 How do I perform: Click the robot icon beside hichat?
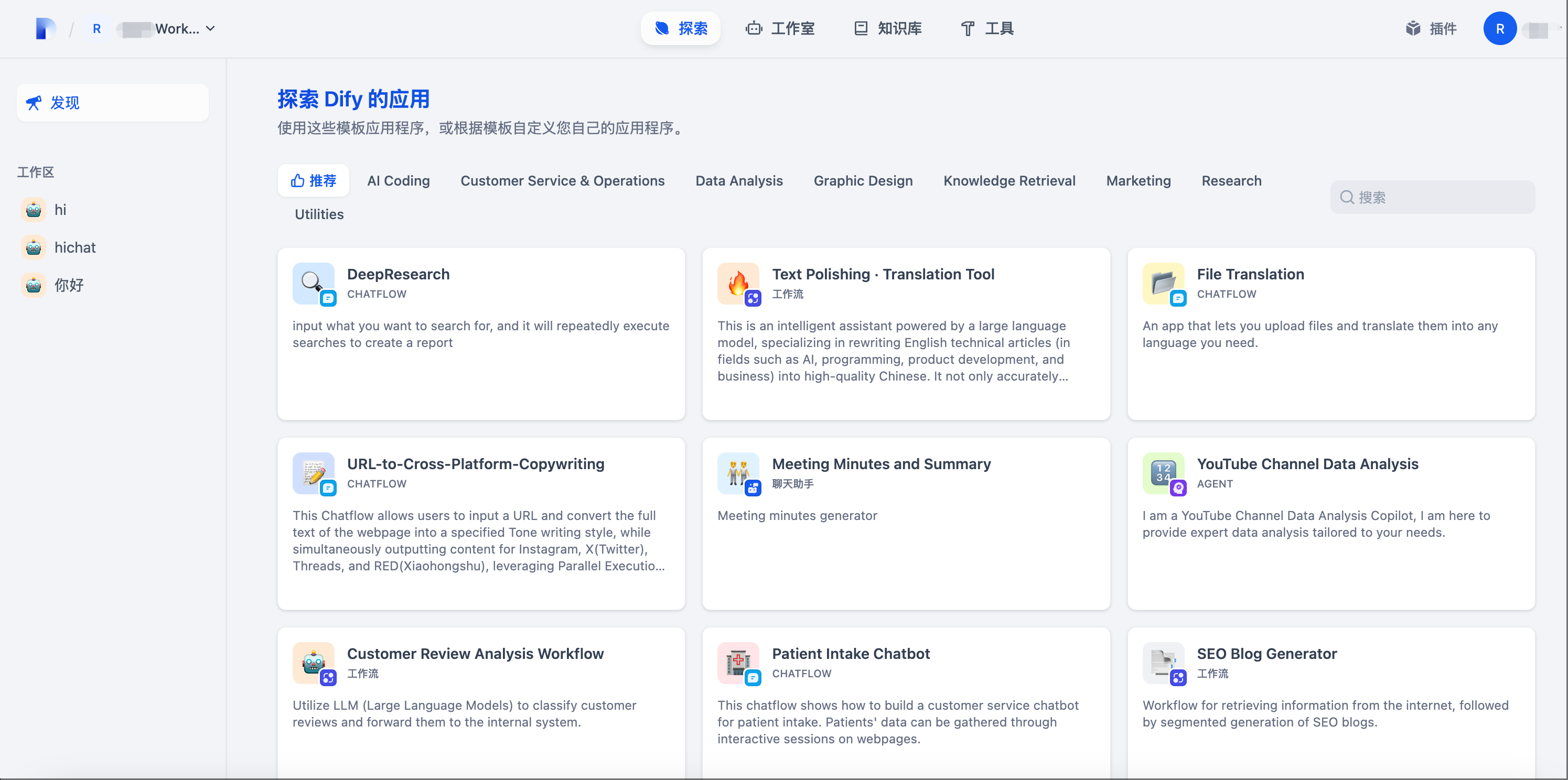coord(34,247)
